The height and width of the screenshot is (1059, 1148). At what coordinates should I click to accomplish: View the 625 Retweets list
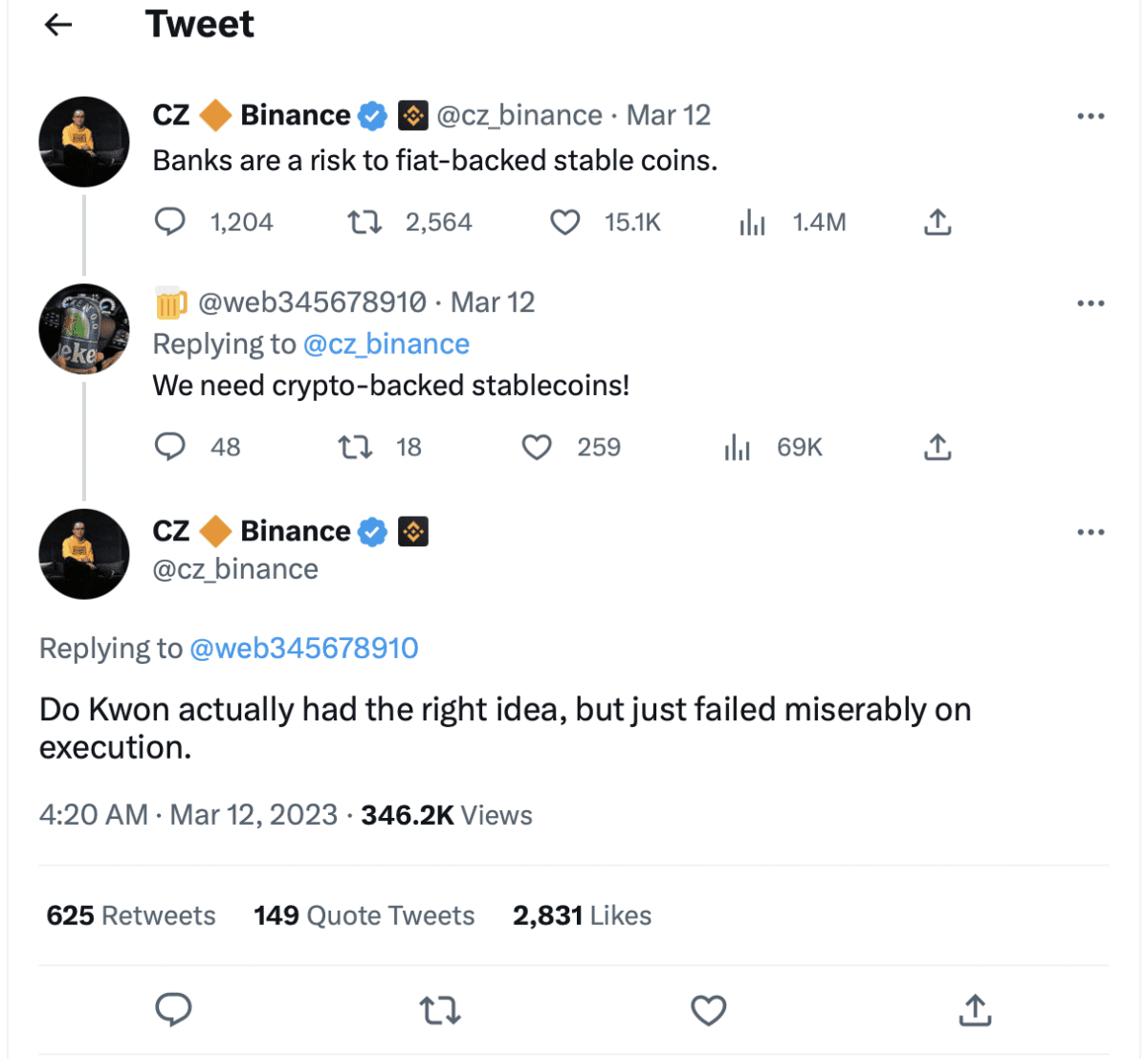click(131, 916)
